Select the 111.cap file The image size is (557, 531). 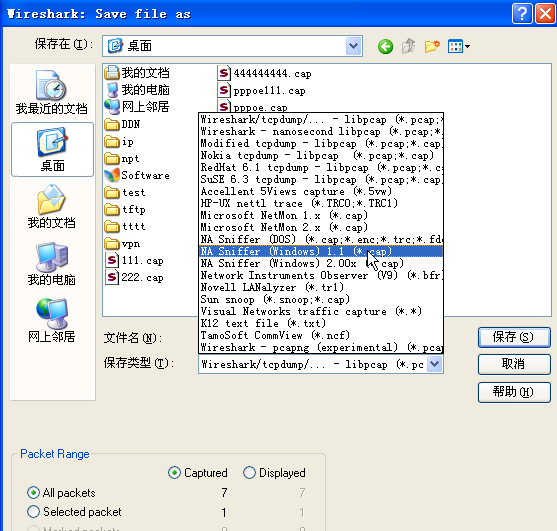(134, 261)
